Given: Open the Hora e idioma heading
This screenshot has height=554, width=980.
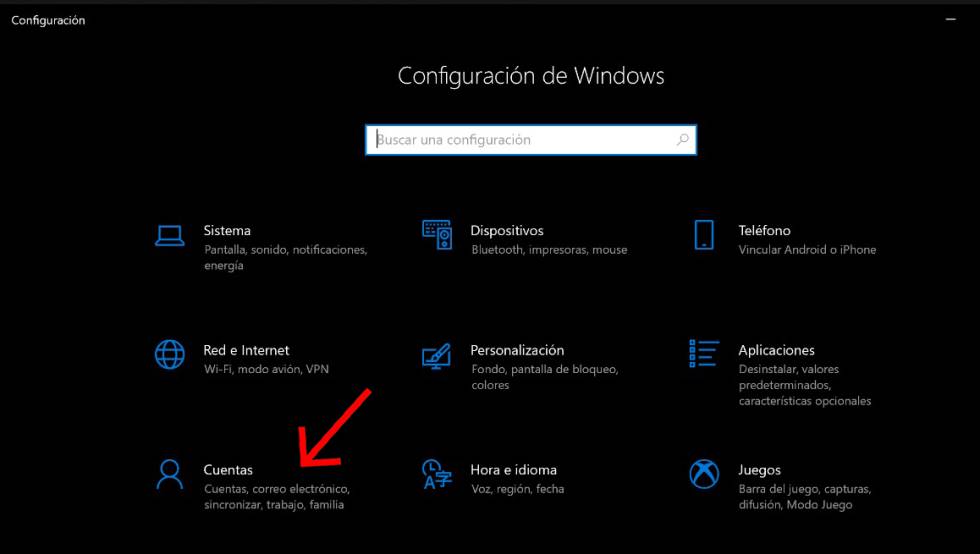Looking at the screenshot, I should 513,470.
